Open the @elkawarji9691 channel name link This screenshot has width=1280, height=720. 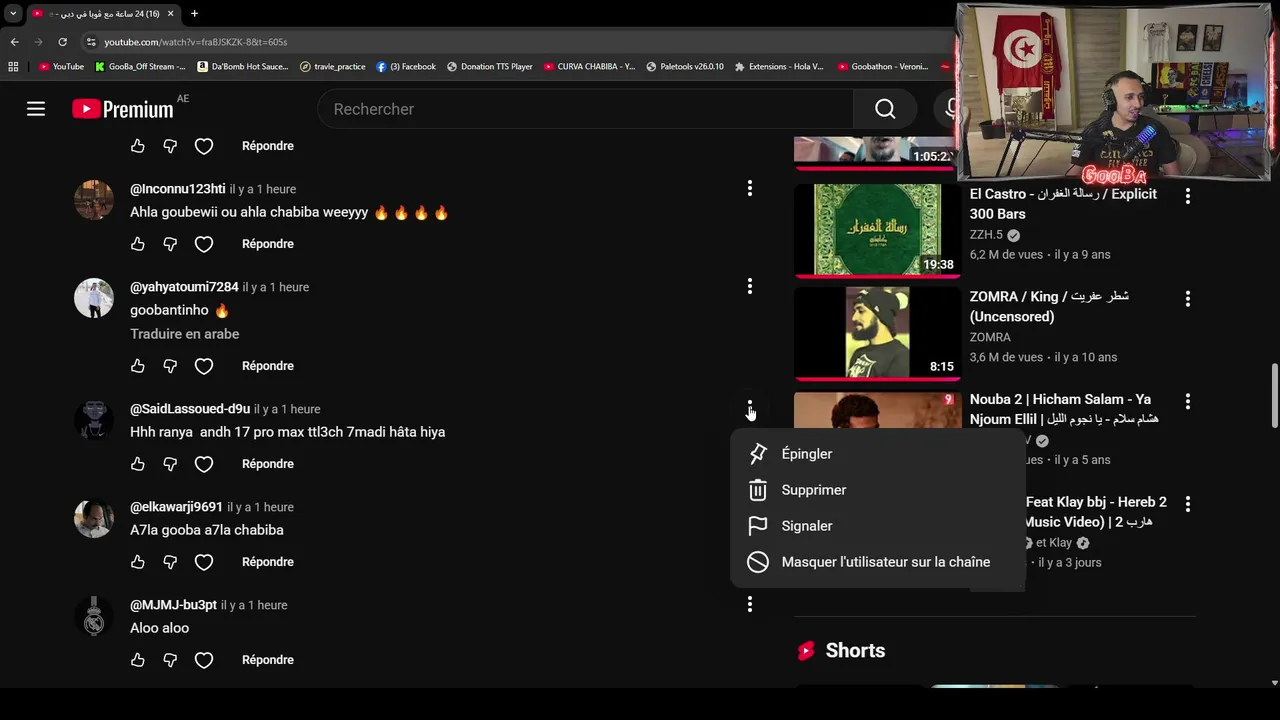176,507
